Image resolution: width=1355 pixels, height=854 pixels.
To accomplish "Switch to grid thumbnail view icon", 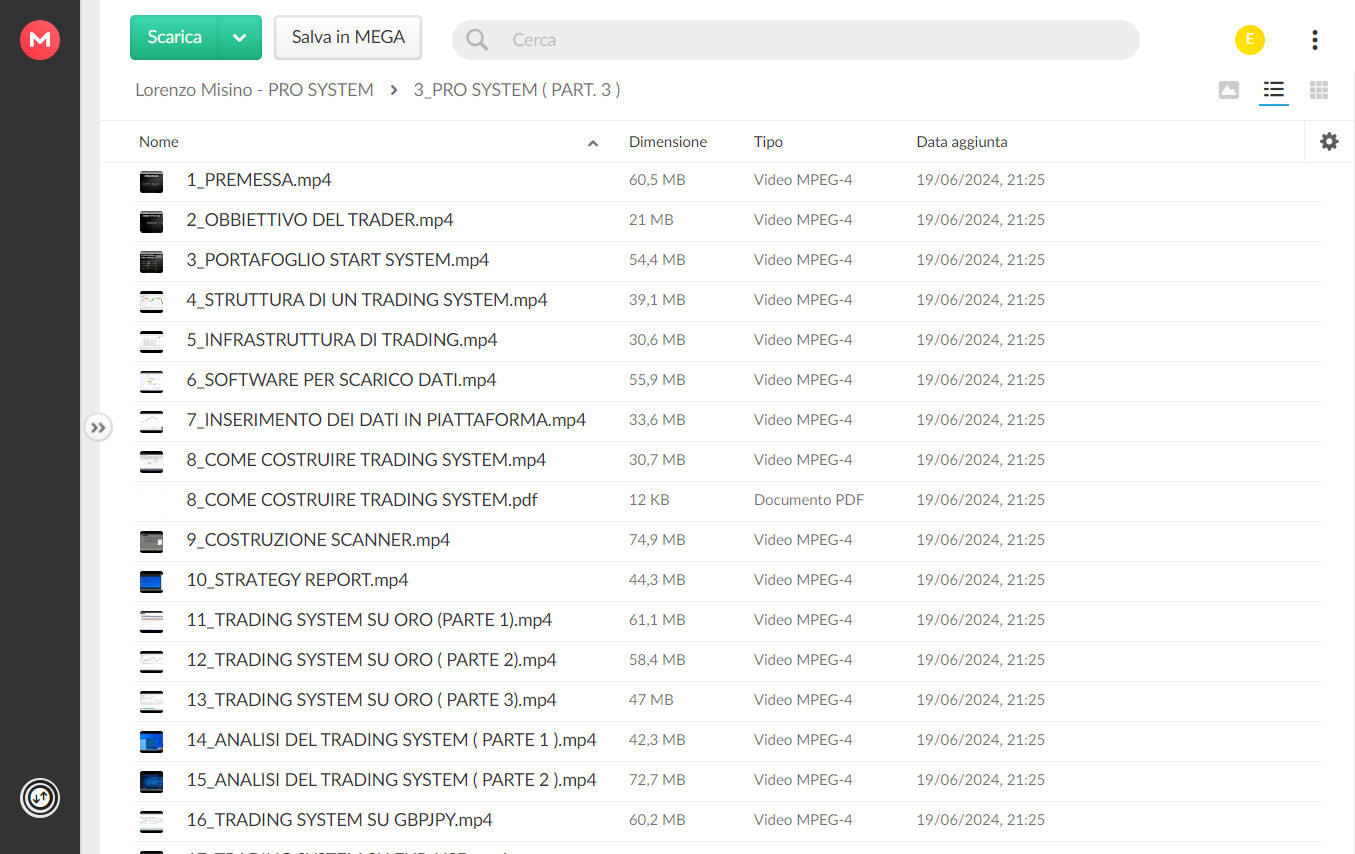I will [1319, 90].
